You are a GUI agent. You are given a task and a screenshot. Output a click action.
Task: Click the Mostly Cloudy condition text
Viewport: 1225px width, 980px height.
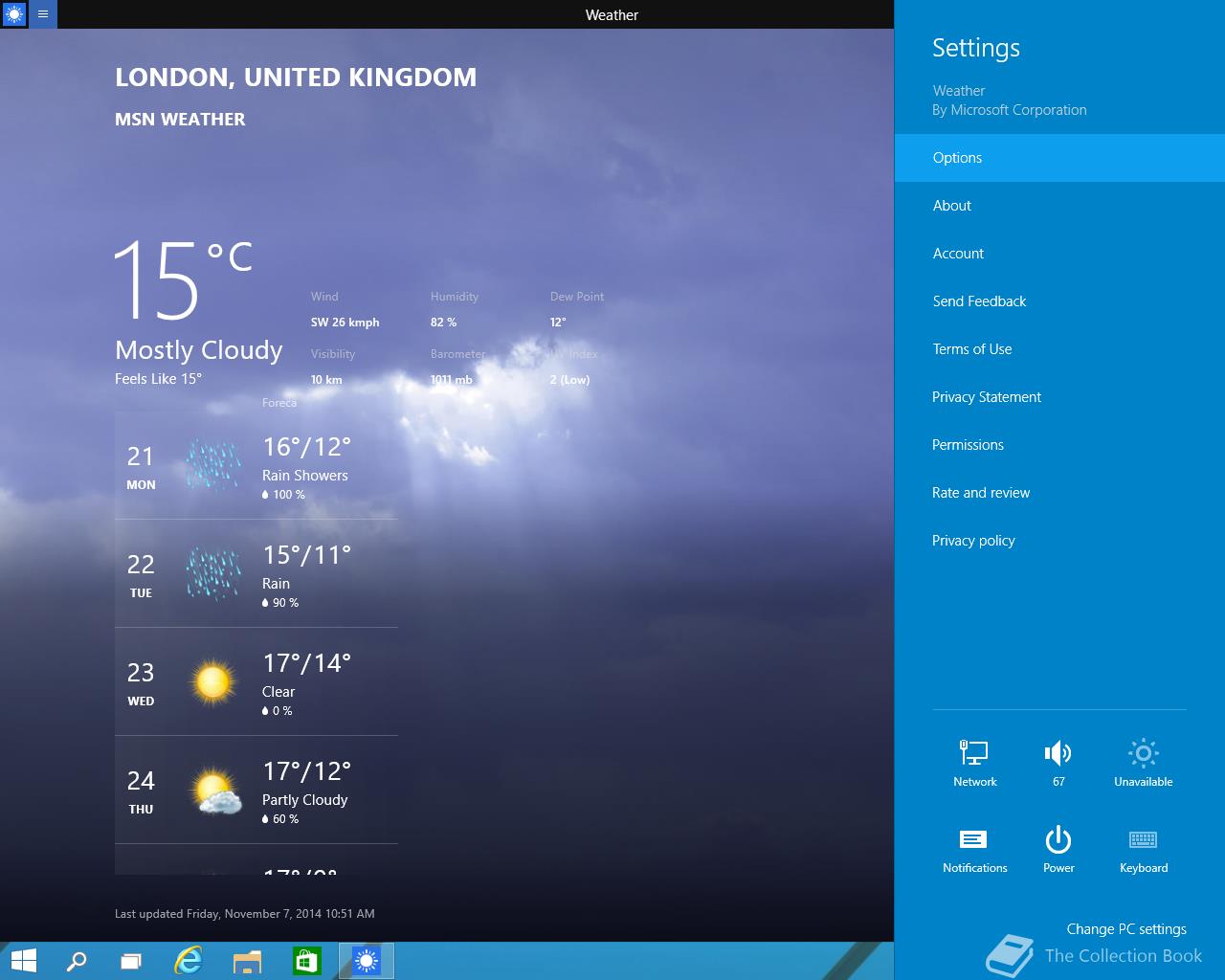point(199,350)
